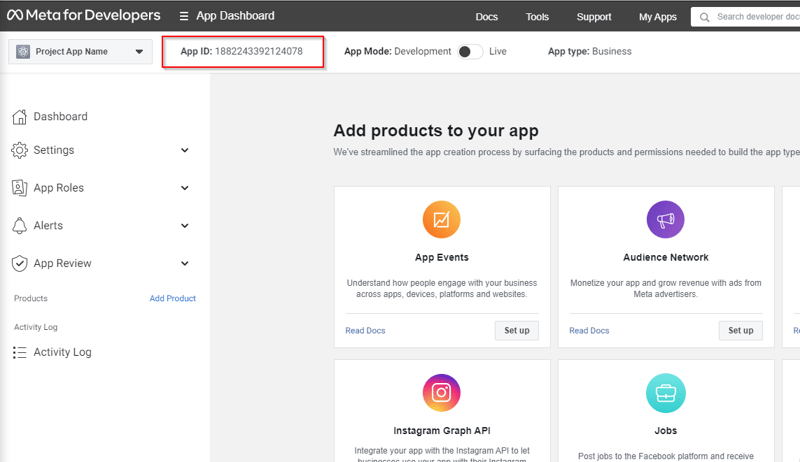The image size is (800, 462).
Task: Expand the App Review chevron
Action: click(185, 264)
